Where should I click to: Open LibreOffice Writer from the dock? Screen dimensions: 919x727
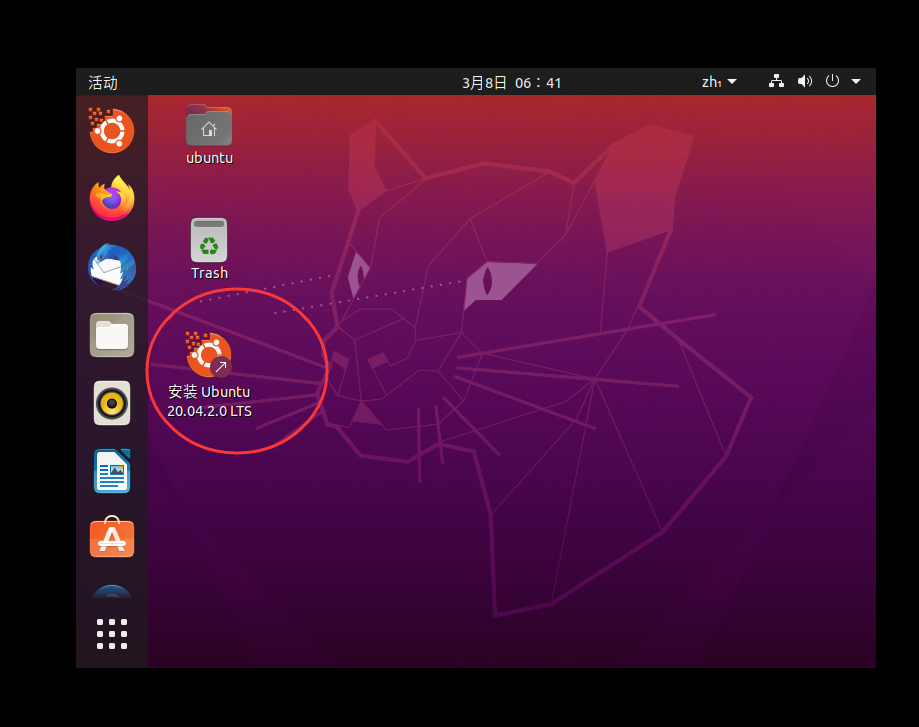(112, 471)
